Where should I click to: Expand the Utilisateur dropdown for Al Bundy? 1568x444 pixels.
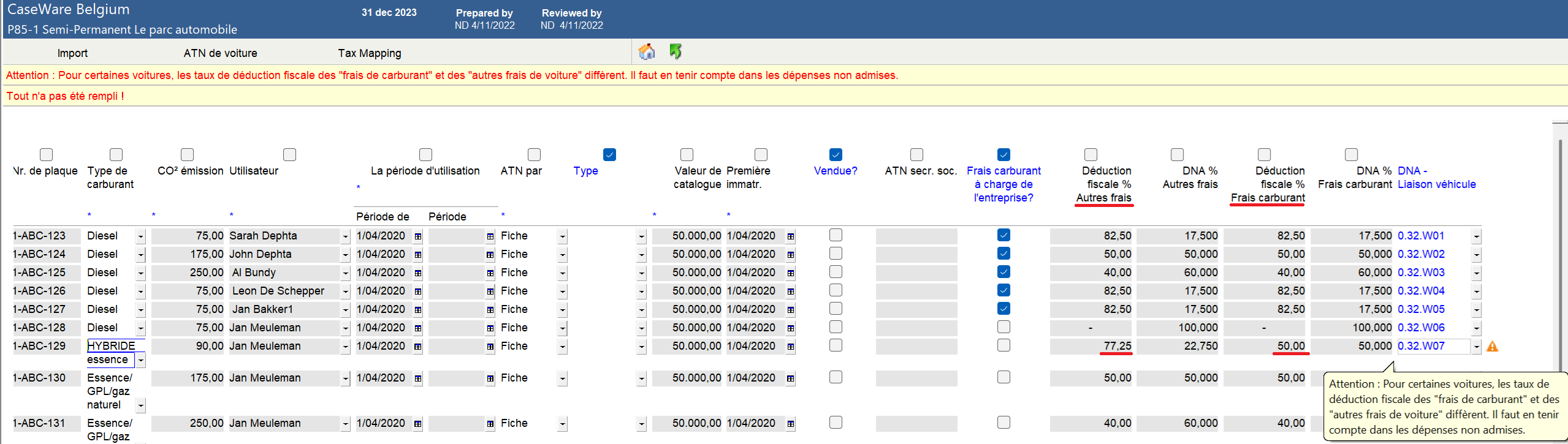pos(345,273)
